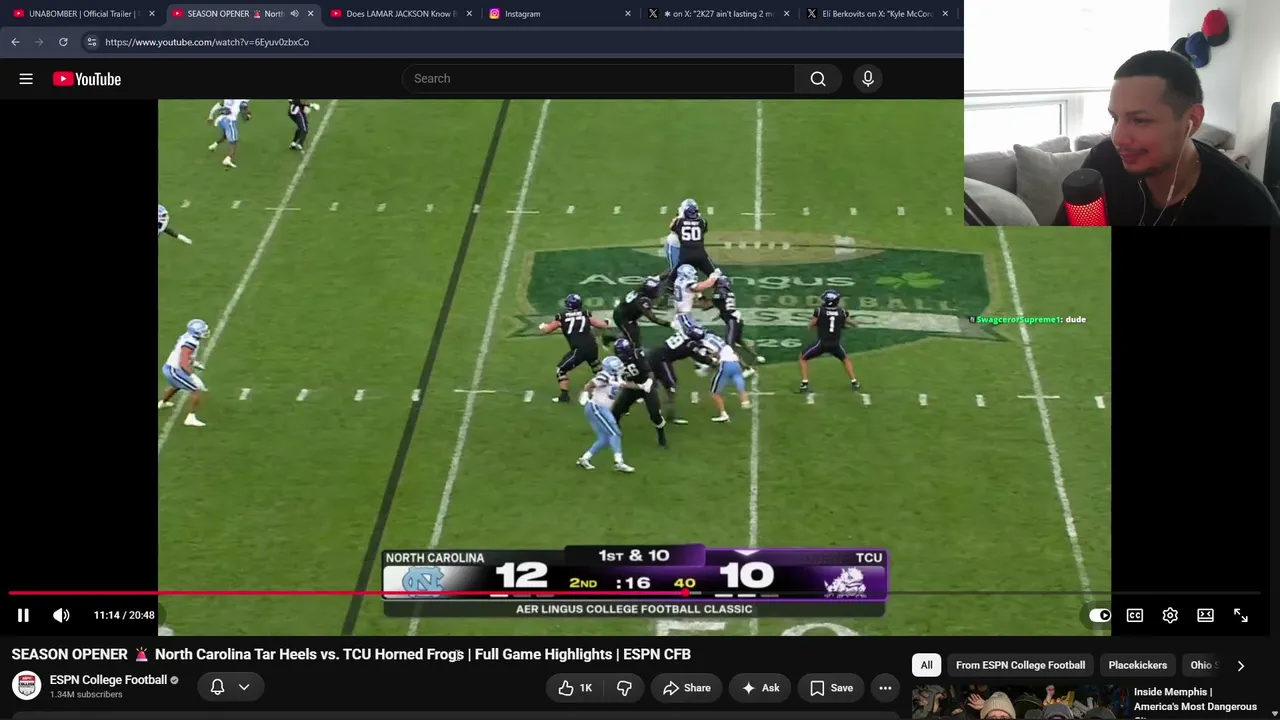Go to YouTube home via logo

click(x=87, y=79)
